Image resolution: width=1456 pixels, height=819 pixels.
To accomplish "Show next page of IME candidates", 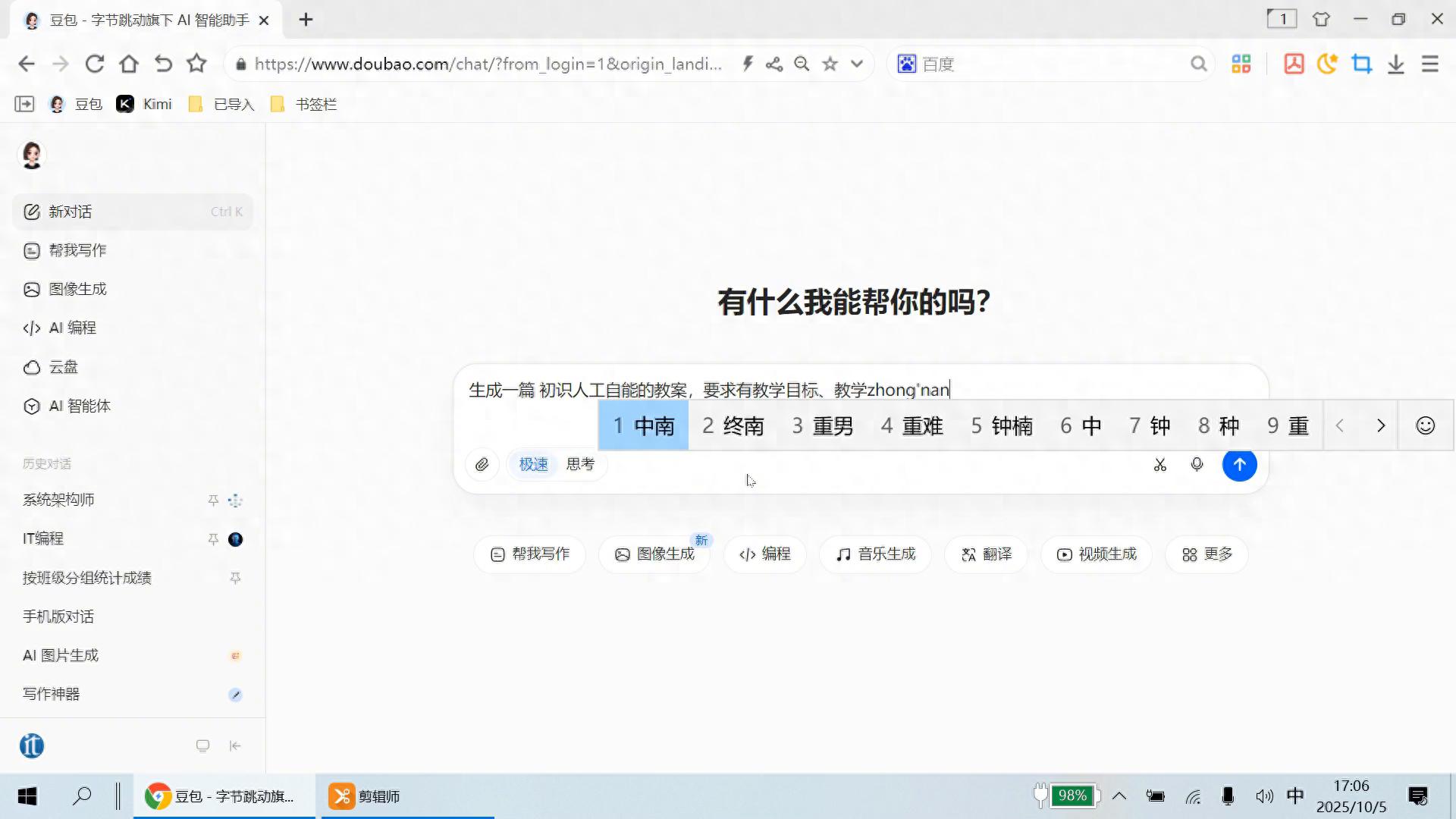I will (x=1380, y=425).
